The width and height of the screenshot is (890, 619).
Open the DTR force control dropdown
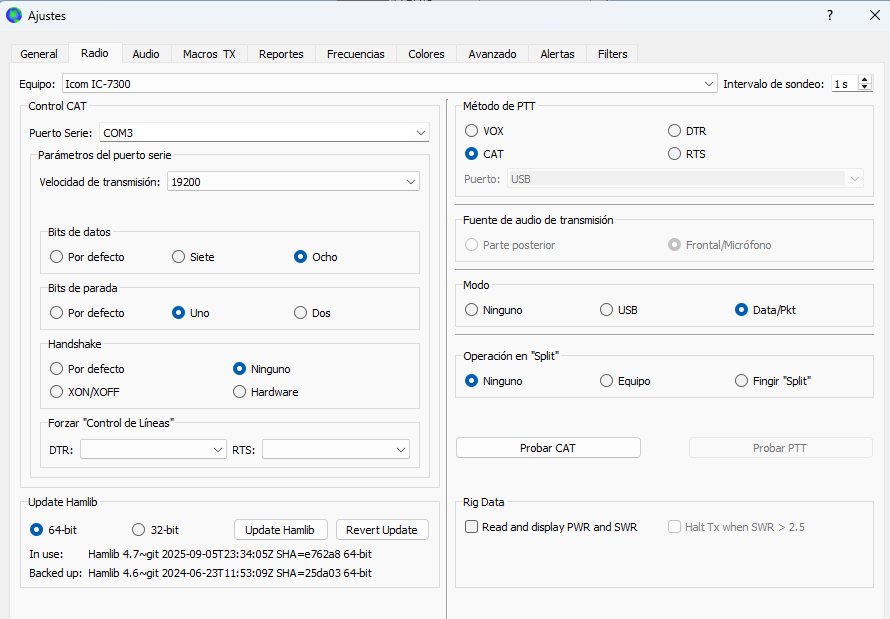pos(218,450)
